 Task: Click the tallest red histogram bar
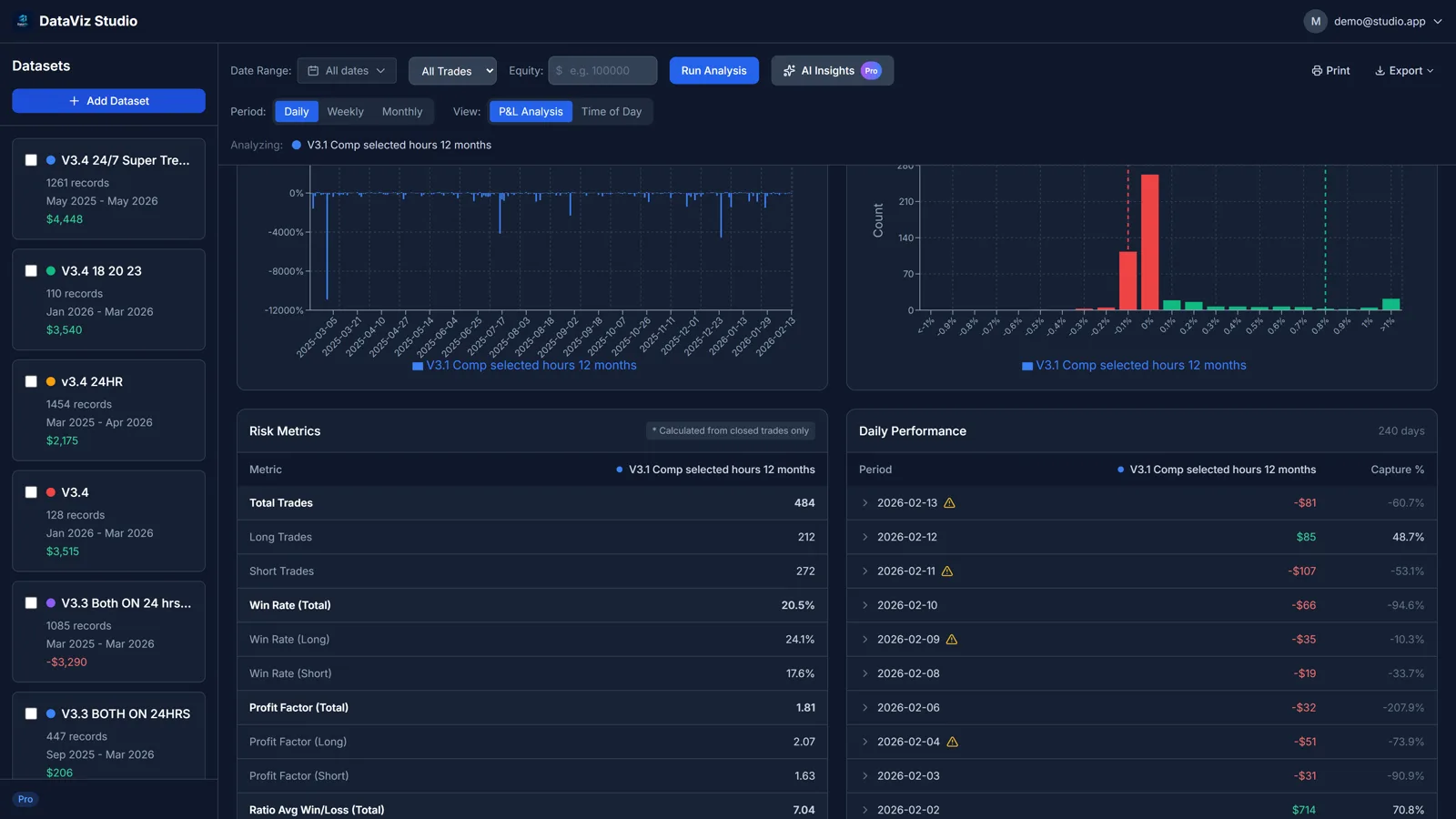coord(1149,242)
